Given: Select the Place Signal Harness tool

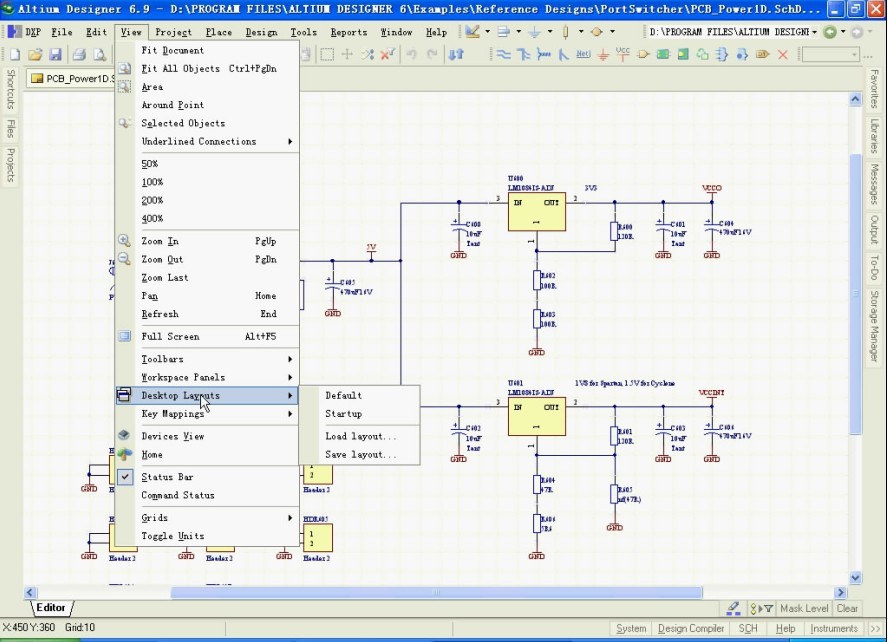Looking at the screenshot, I should click(x=544, y=54).
